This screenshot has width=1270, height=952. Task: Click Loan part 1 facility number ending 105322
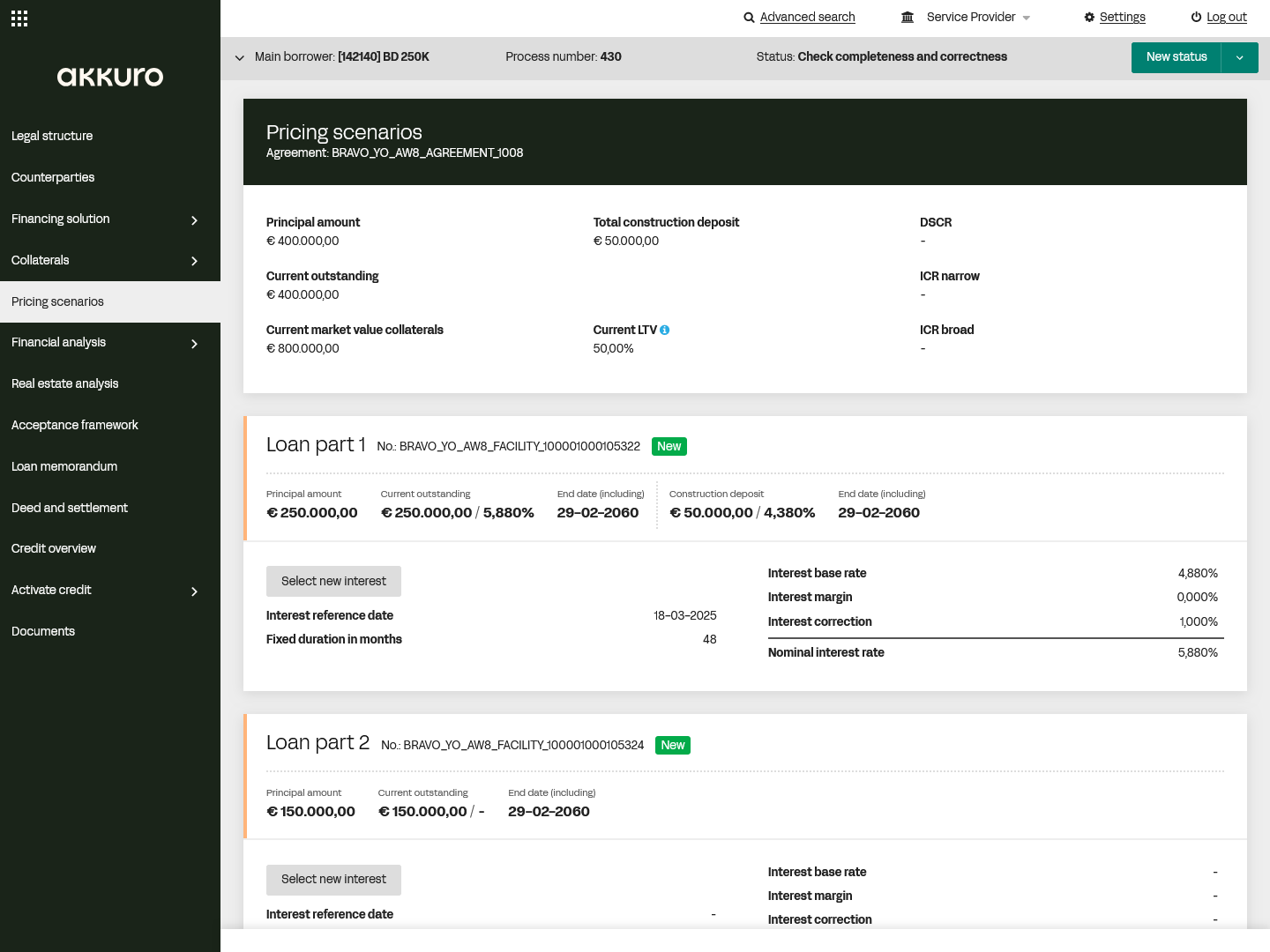point(520,446)
